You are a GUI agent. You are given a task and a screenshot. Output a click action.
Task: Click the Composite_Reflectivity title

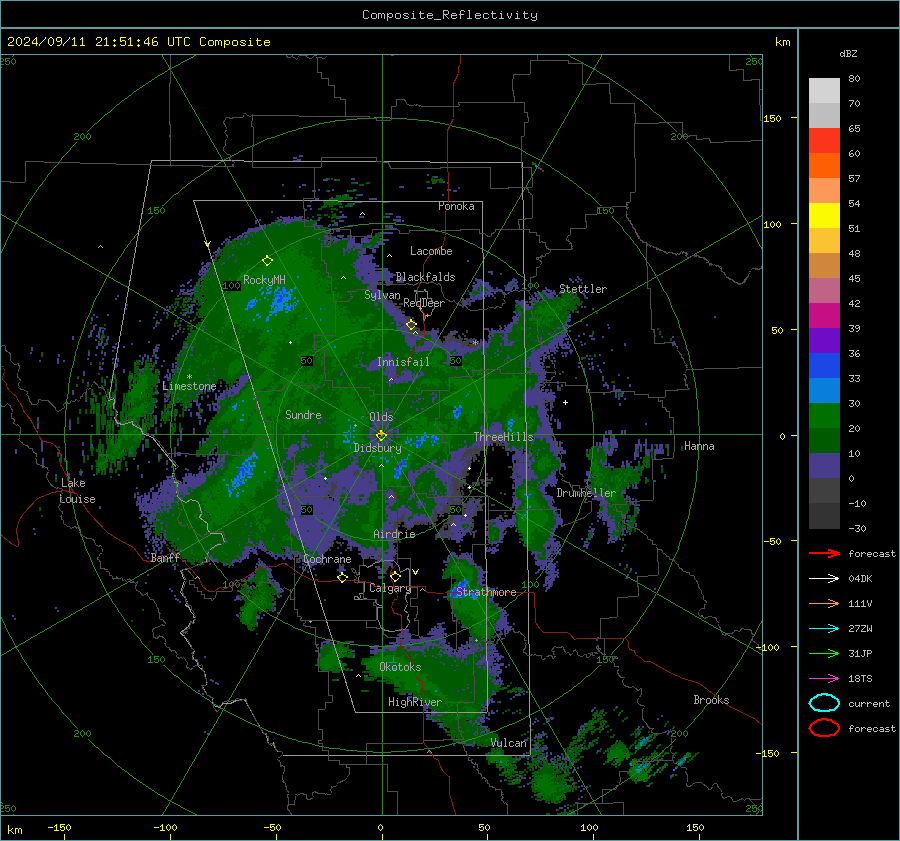pos(450,15)
